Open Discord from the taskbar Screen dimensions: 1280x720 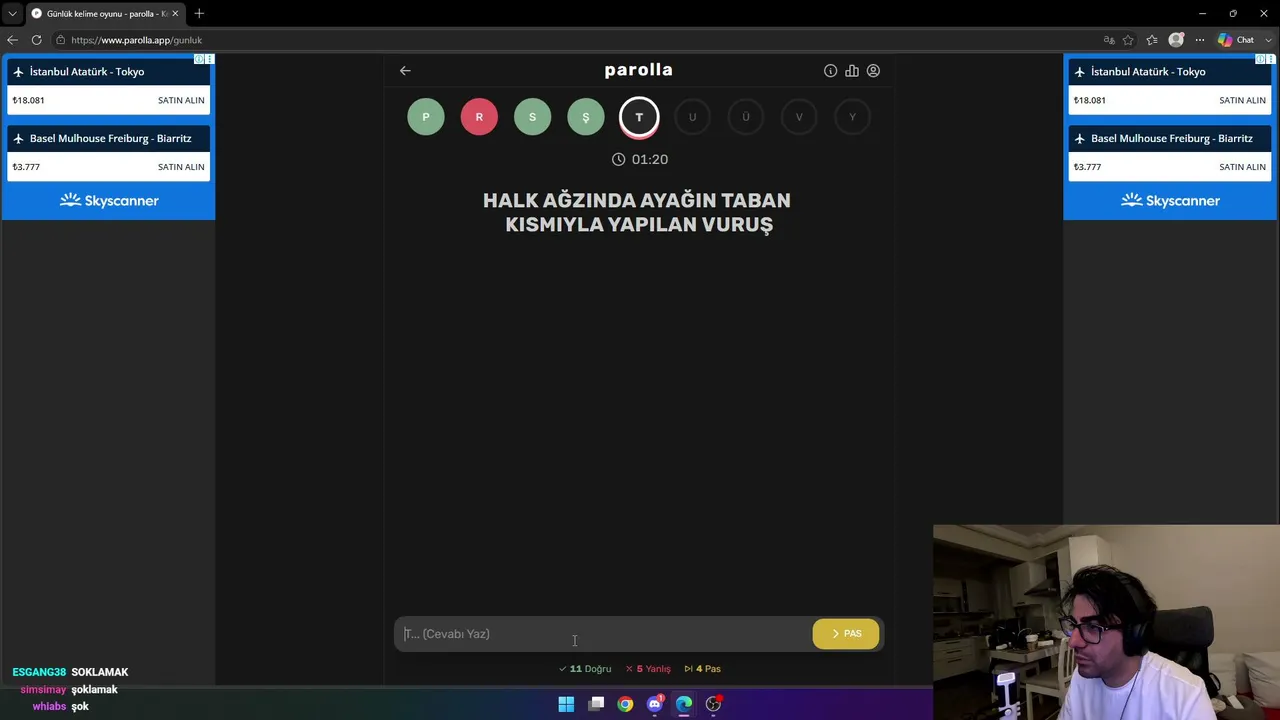click(x=655, y=704)
